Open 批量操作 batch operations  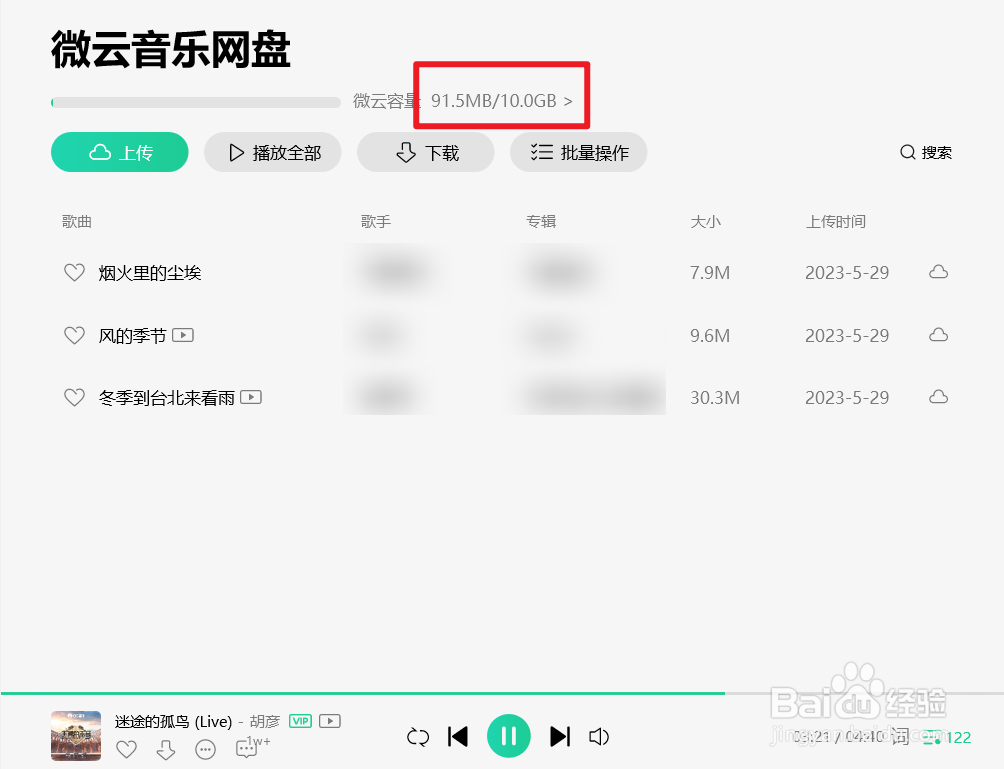point(579,152)
